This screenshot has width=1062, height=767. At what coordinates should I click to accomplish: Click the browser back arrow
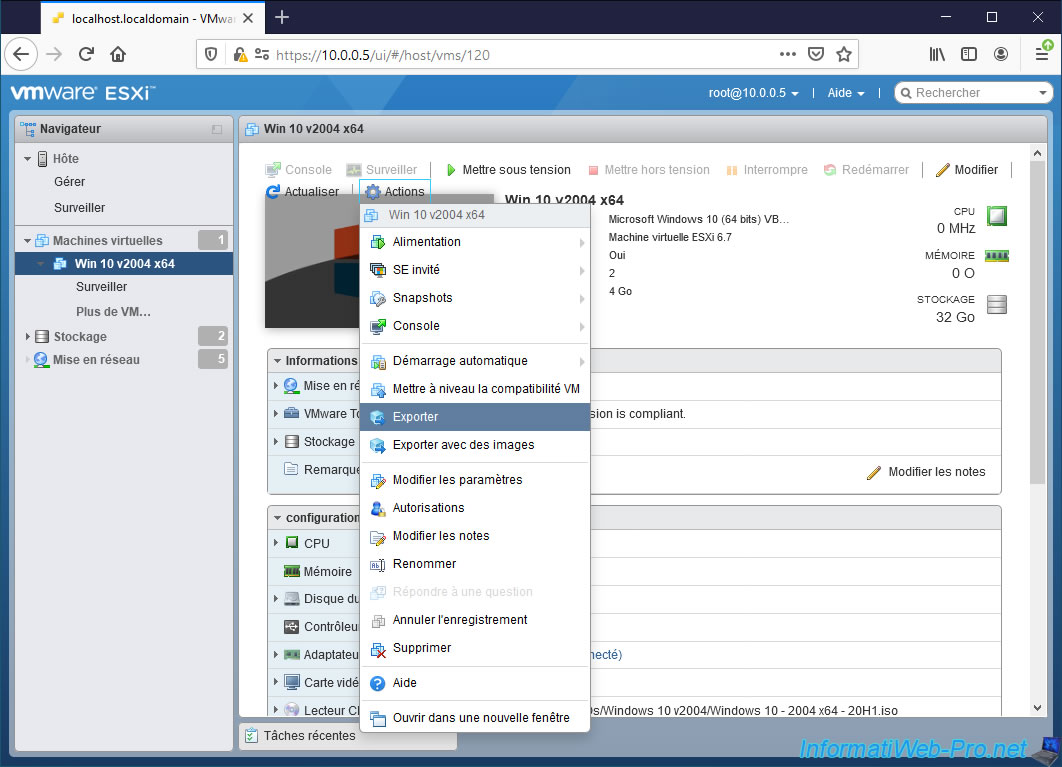pyautogui.click(x=21, y=54)
